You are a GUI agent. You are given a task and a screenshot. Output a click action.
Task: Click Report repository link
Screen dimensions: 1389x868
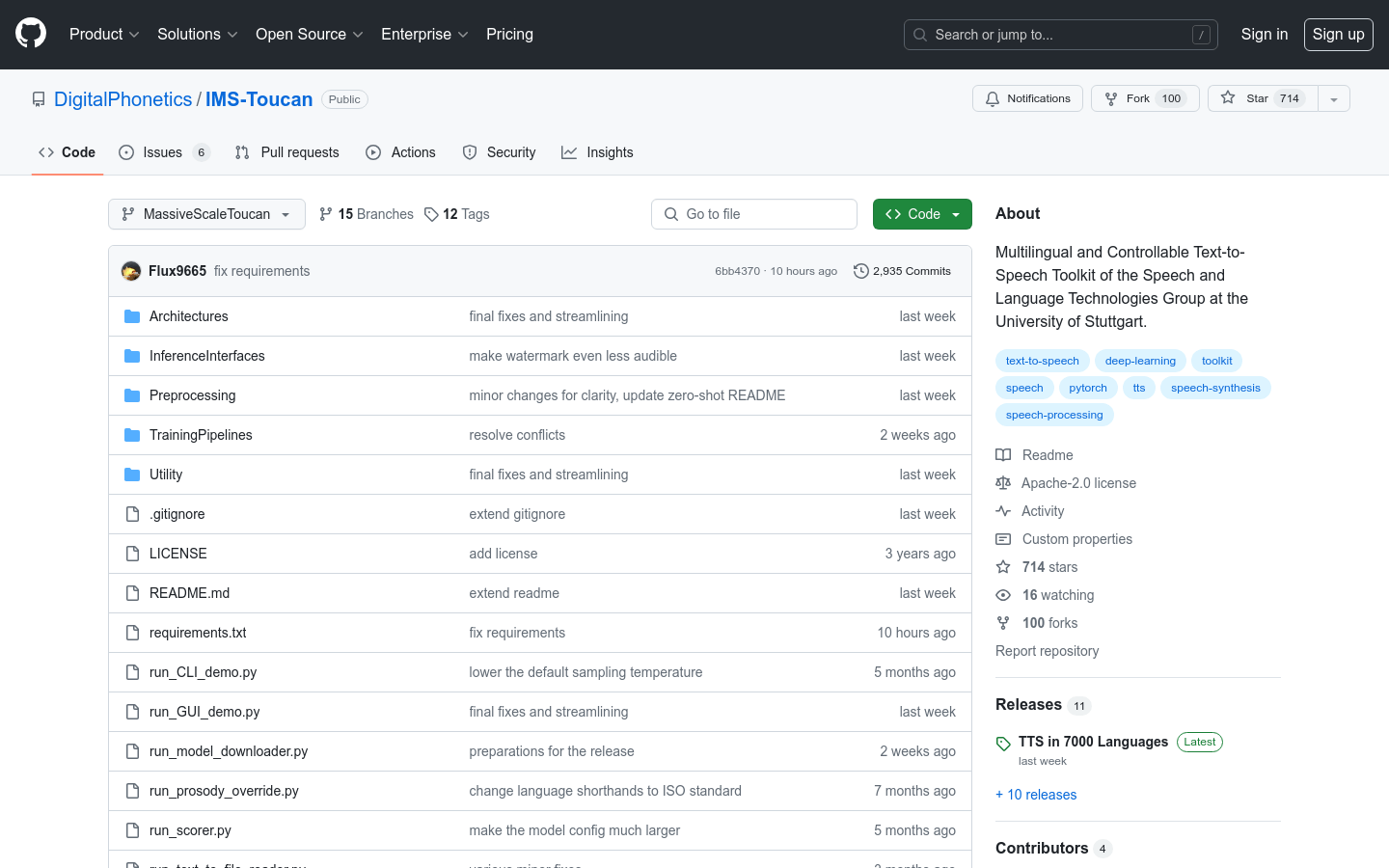coord(1047,651)
